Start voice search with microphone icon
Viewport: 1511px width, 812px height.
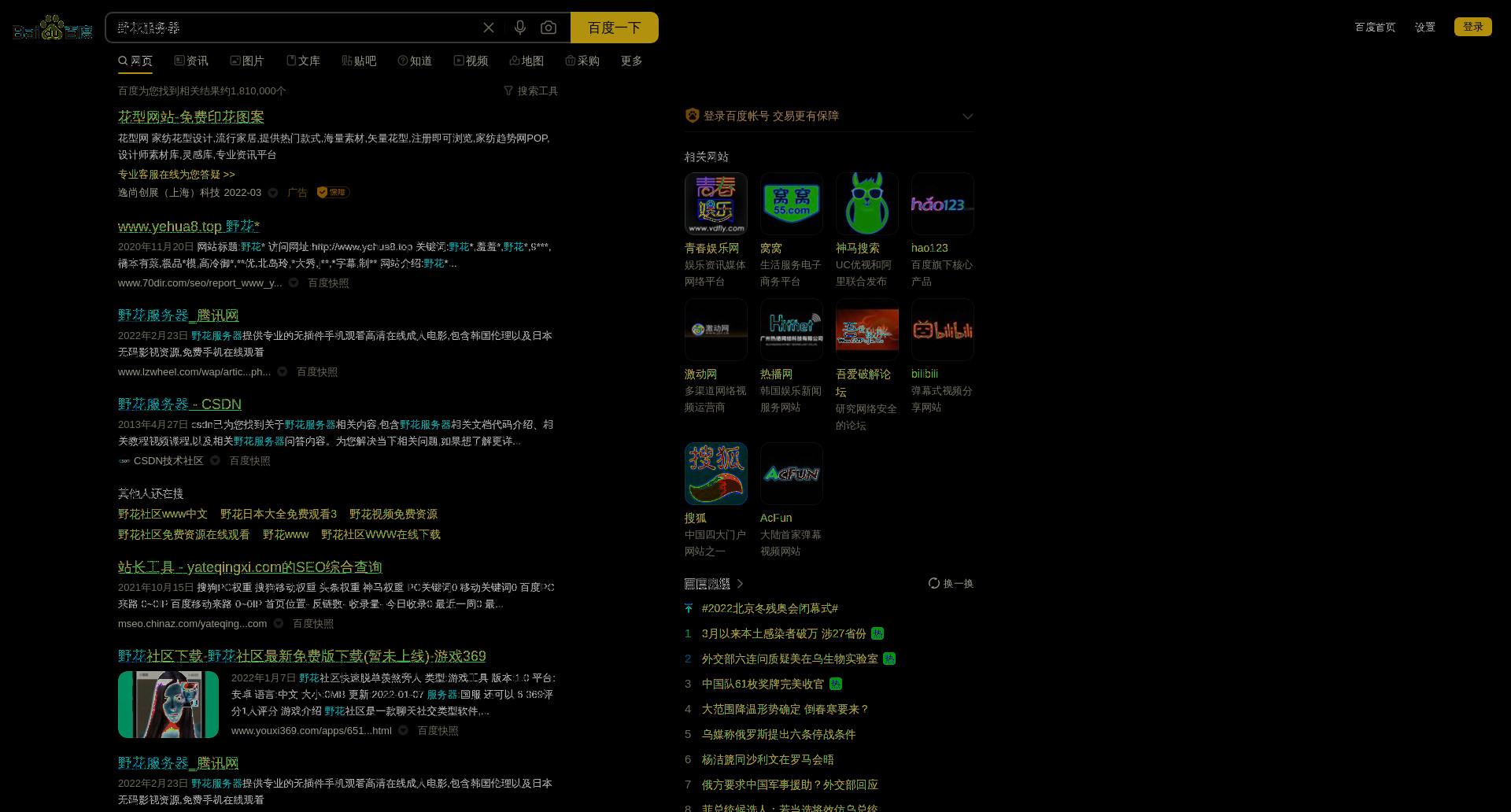click(520, 28)
